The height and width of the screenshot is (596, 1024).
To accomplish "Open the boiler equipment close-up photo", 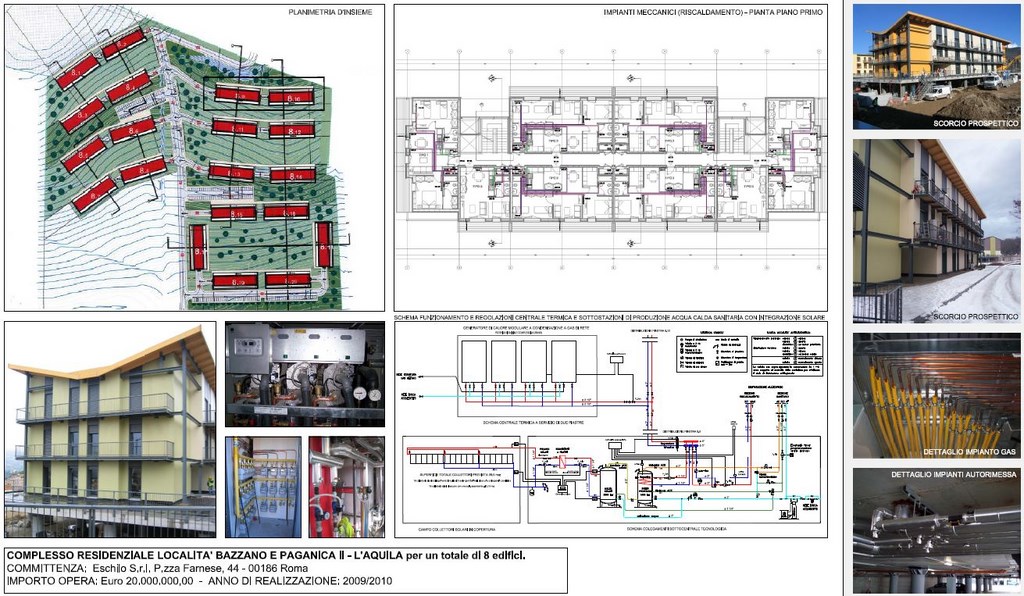I will coord(305,375).
